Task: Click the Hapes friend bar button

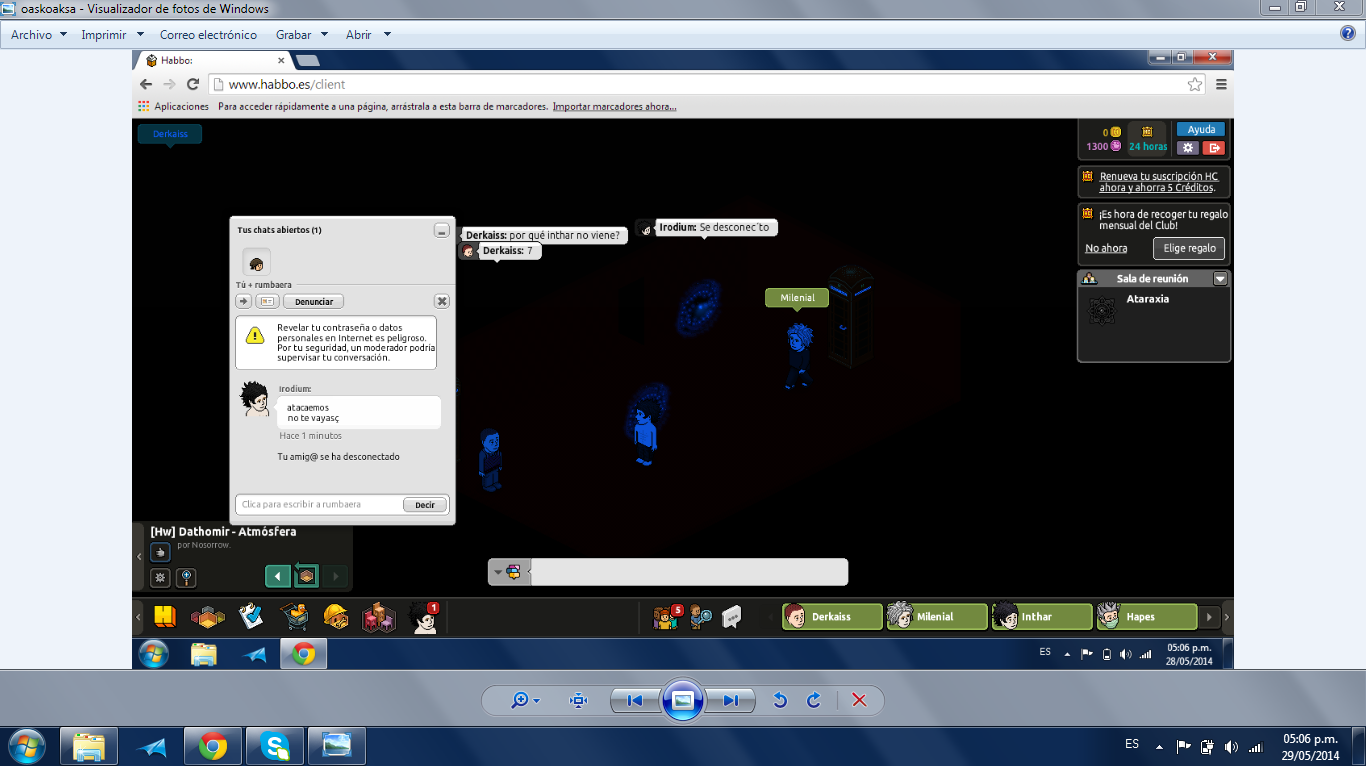Action: 1147,617
